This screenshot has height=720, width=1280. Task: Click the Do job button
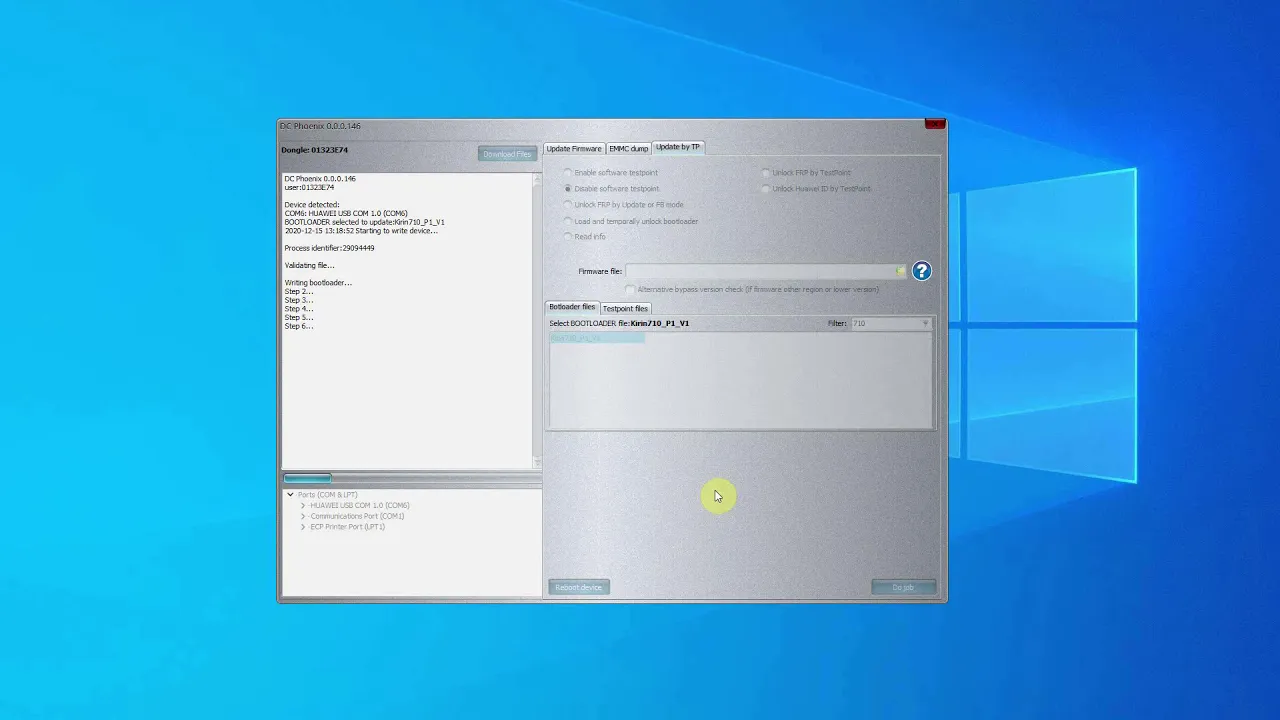tap(903, 587)
